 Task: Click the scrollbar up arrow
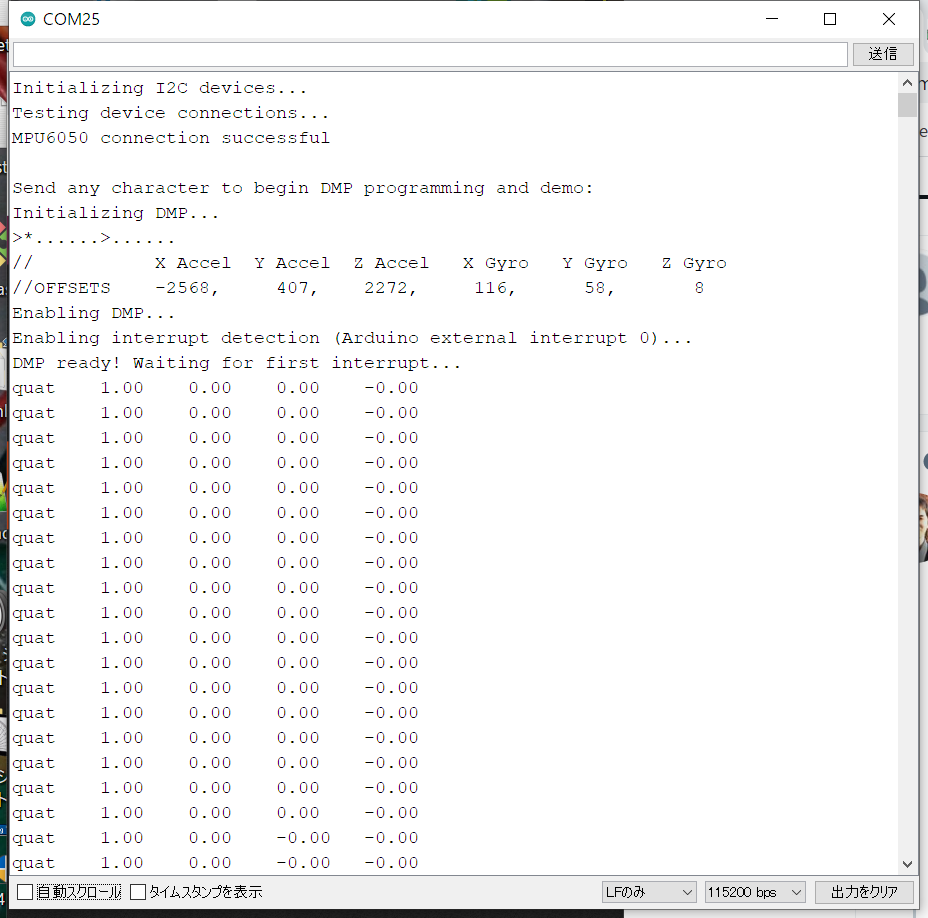(x=907, y=84)
